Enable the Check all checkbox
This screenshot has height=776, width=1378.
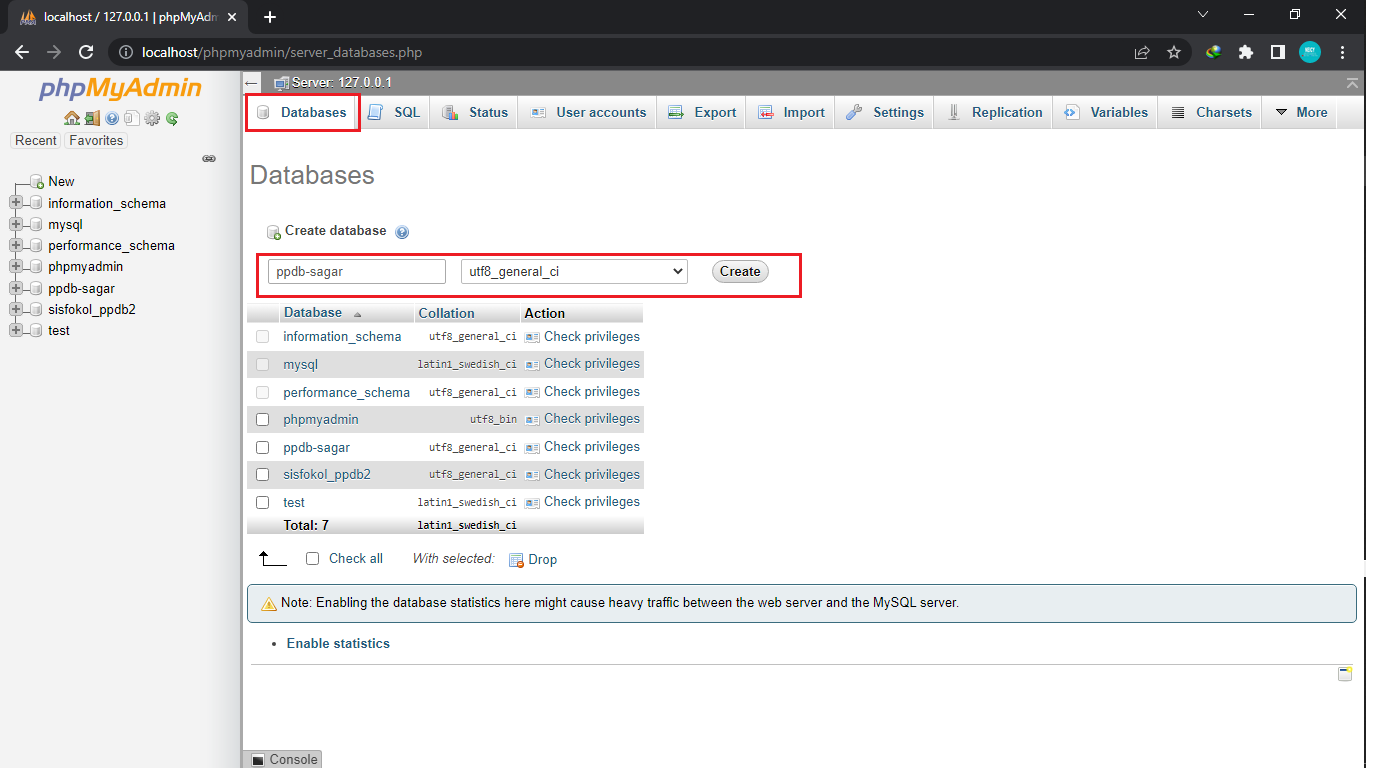tap(313, 559)
